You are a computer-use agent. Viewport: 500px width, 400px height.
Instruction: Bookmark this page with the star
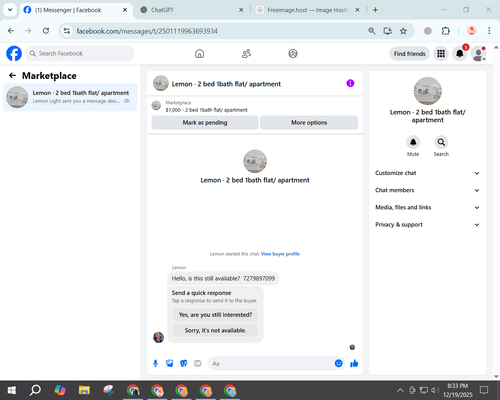[403, 31]
